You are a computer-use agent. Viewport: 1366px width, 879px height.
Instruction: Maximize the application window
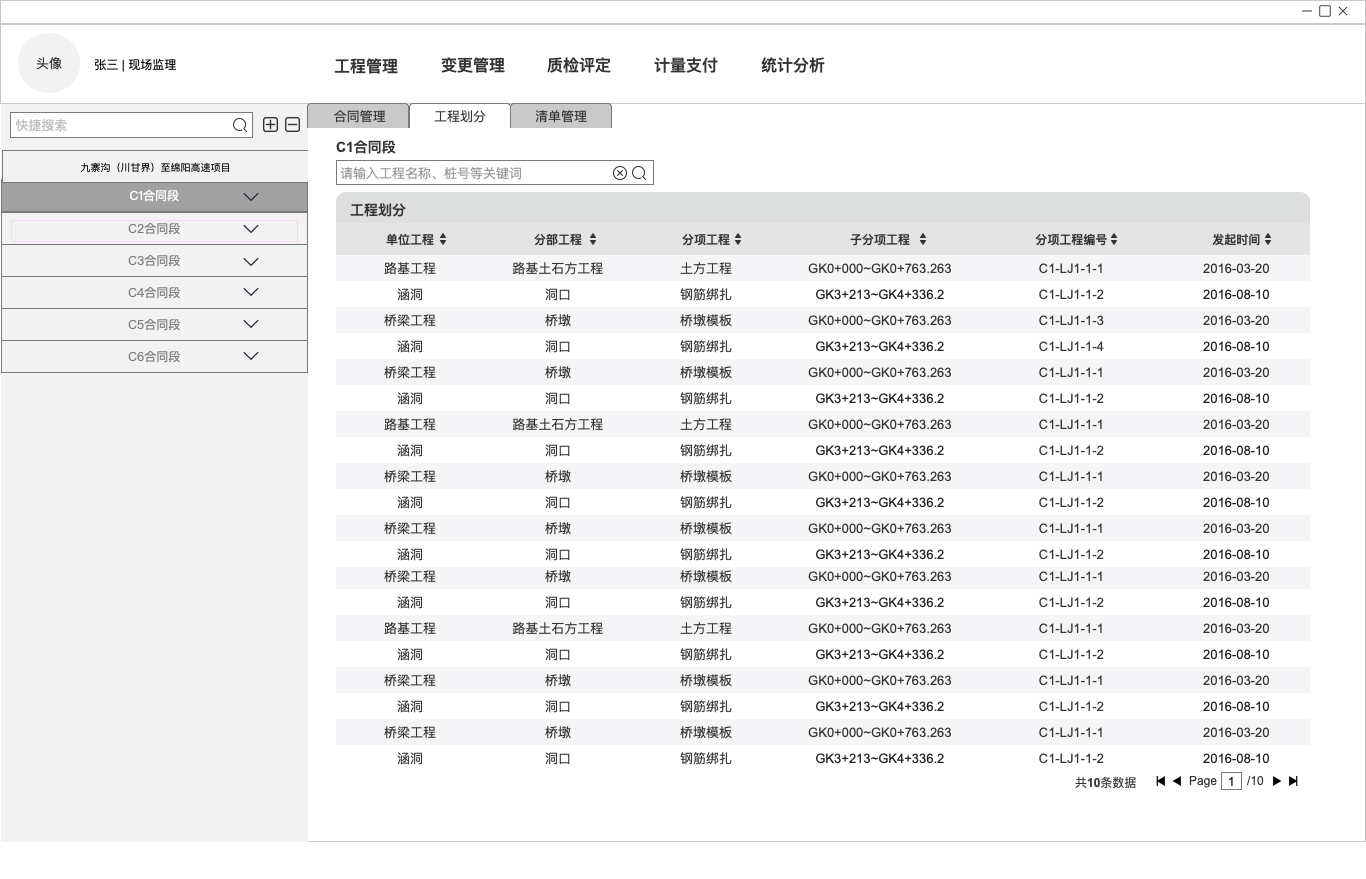[1325, 11]
